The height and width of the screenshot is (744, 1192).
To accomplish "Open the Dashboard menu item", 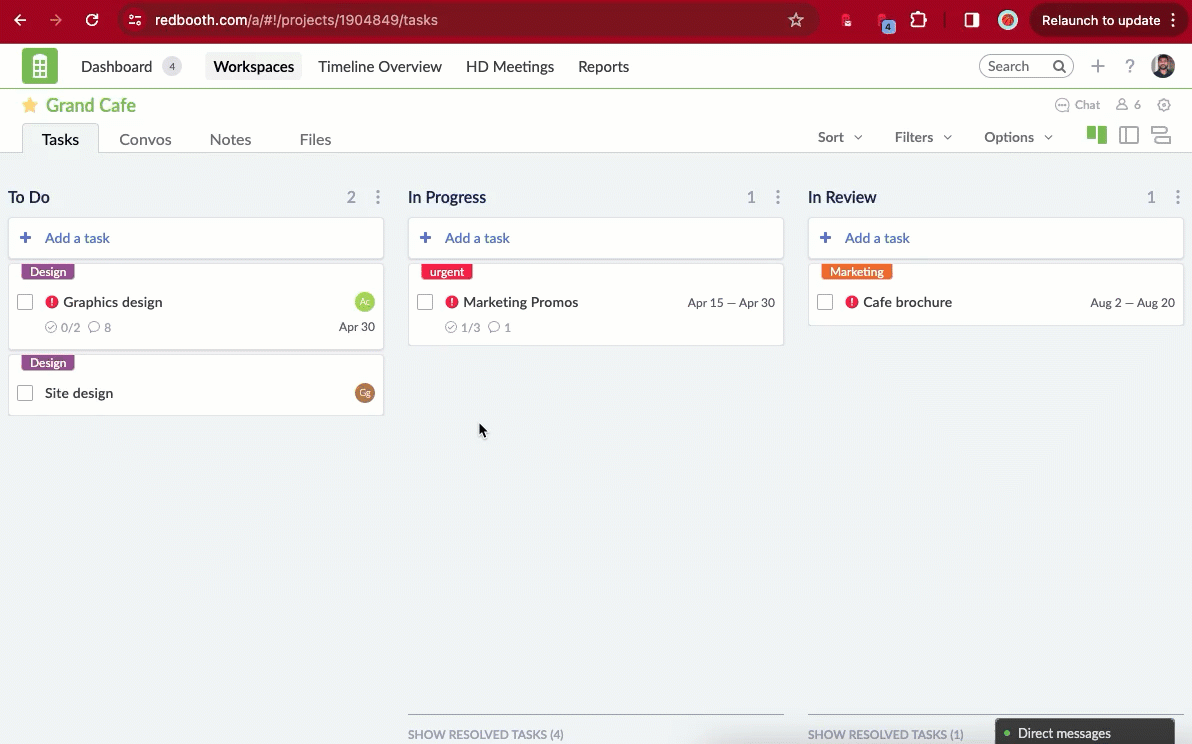I will click(x=116, y=66).
